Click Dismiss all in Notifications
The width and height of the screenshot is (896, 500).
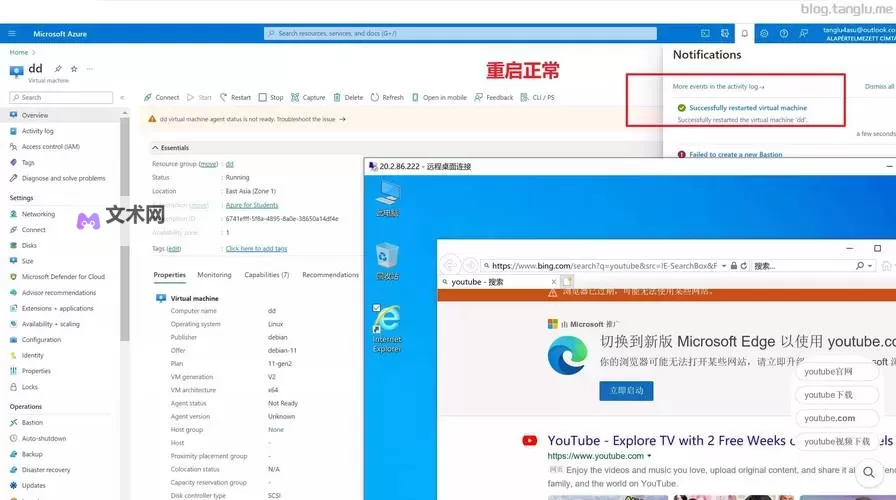pos(879,87)
